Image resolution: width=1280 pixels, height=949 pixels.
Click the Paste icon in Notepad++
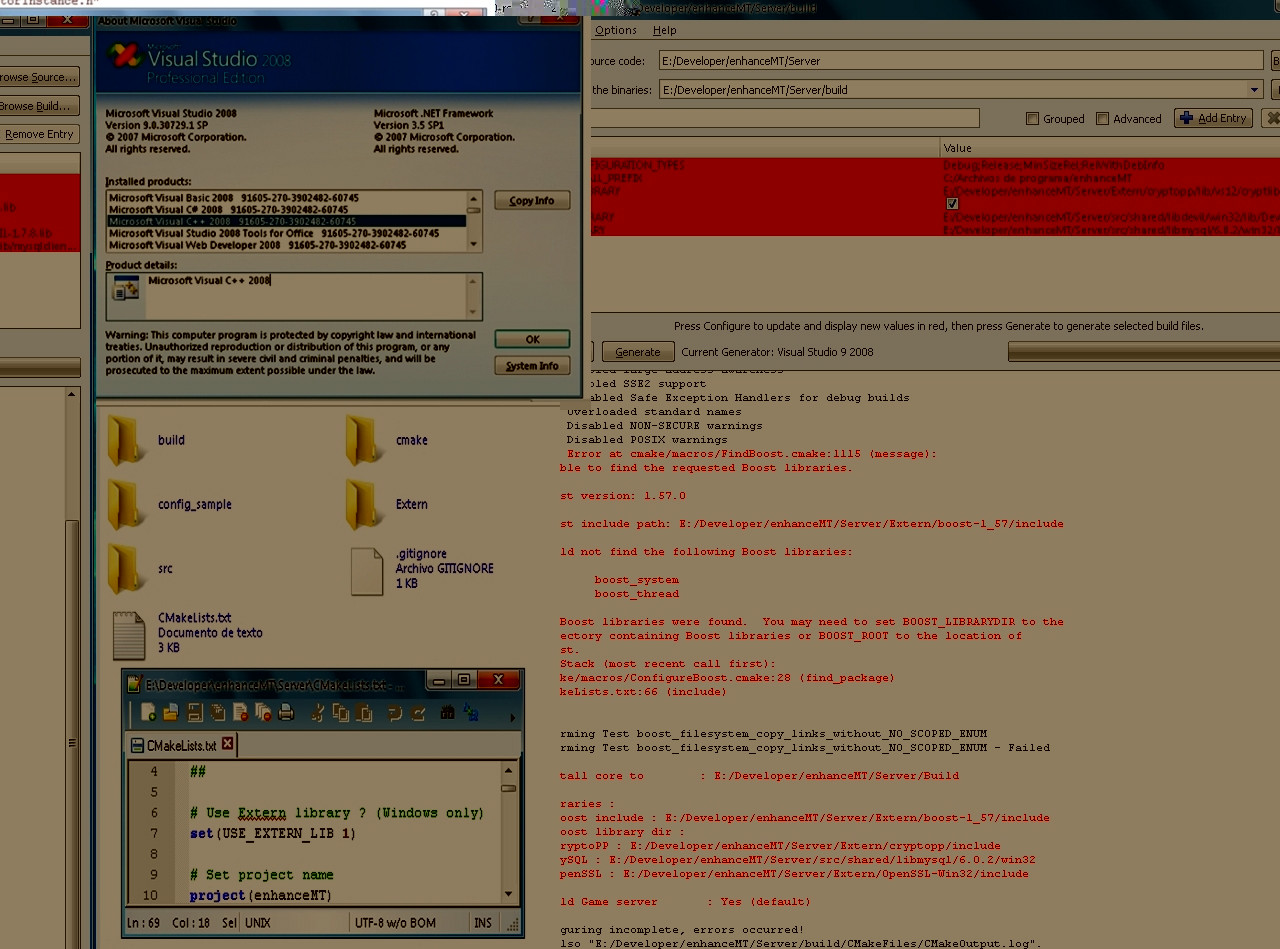click(x=364, y=712)
